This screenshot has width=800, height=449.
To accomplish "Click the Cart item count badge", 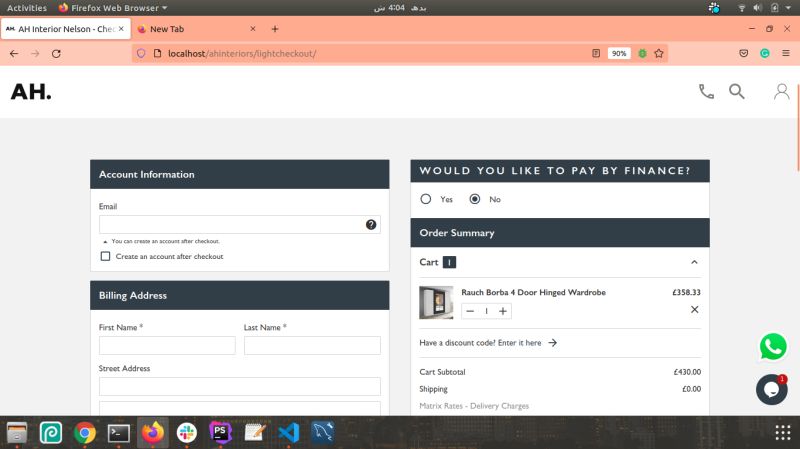I will pyautogui.click(x=449, y=262).
